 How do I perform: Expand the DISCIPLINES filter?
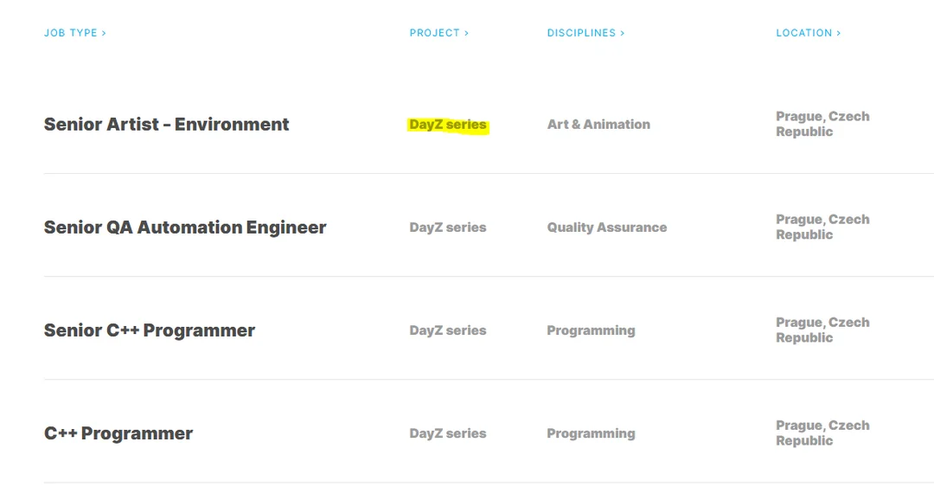tap(585, 33)
